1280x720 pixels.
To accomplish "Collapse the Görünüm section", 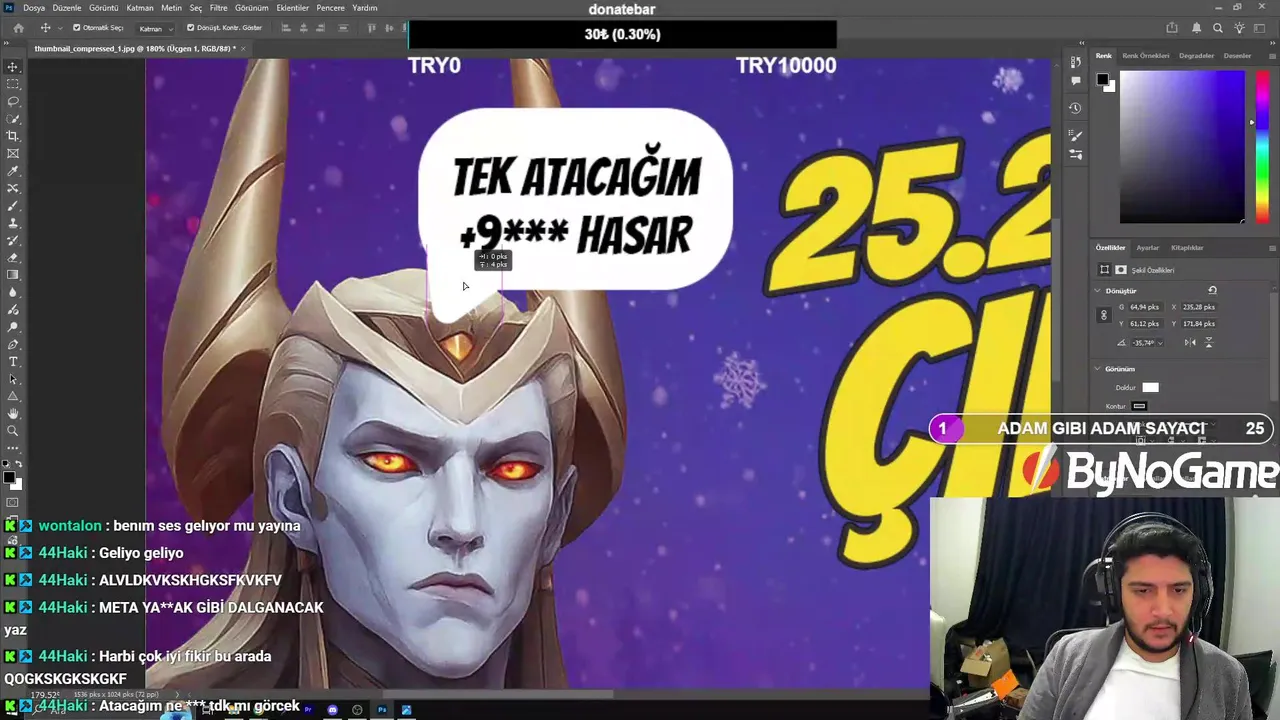I will click(1097, 368).
